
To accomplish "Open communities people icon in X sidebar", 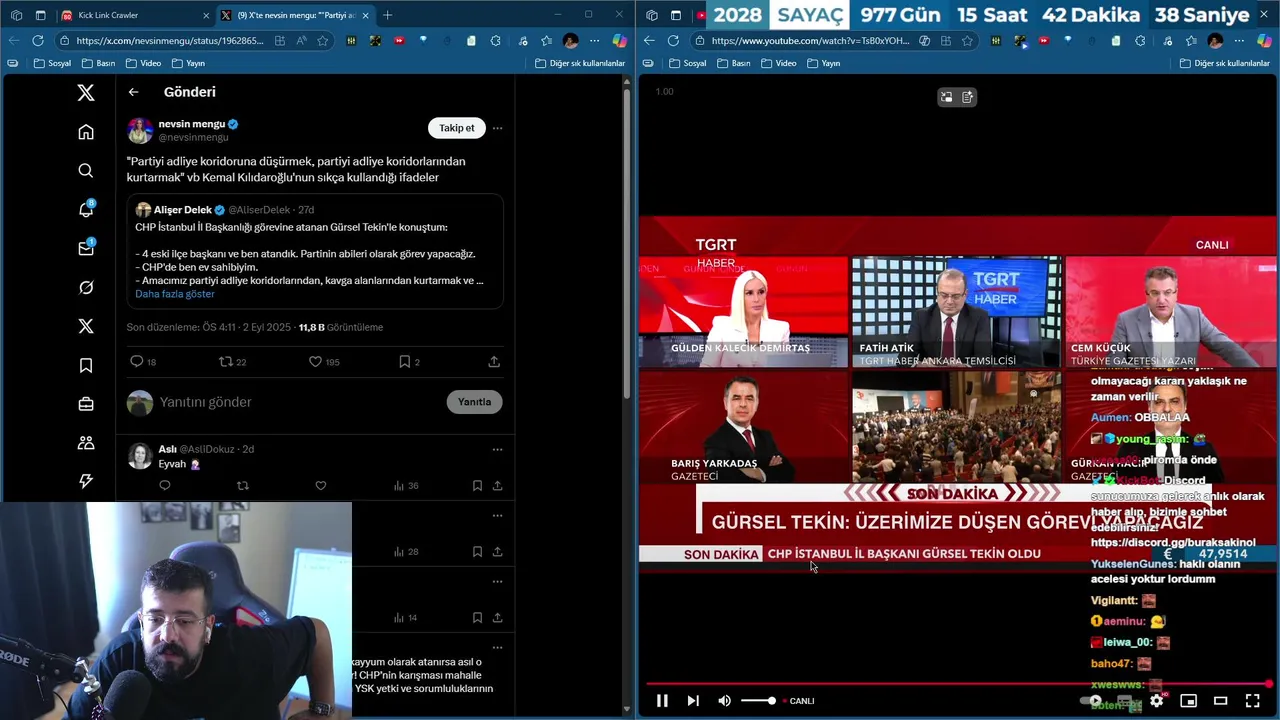I will click(86, 442).
